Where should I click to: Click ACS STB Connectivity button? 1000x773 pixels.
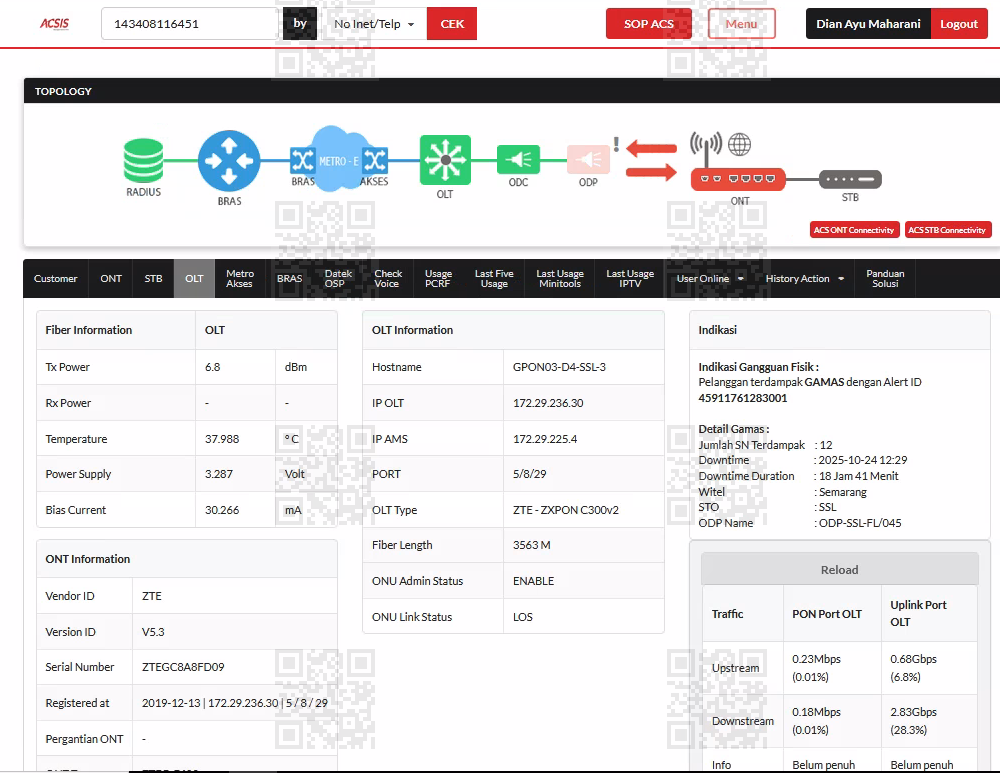(948, 230)
